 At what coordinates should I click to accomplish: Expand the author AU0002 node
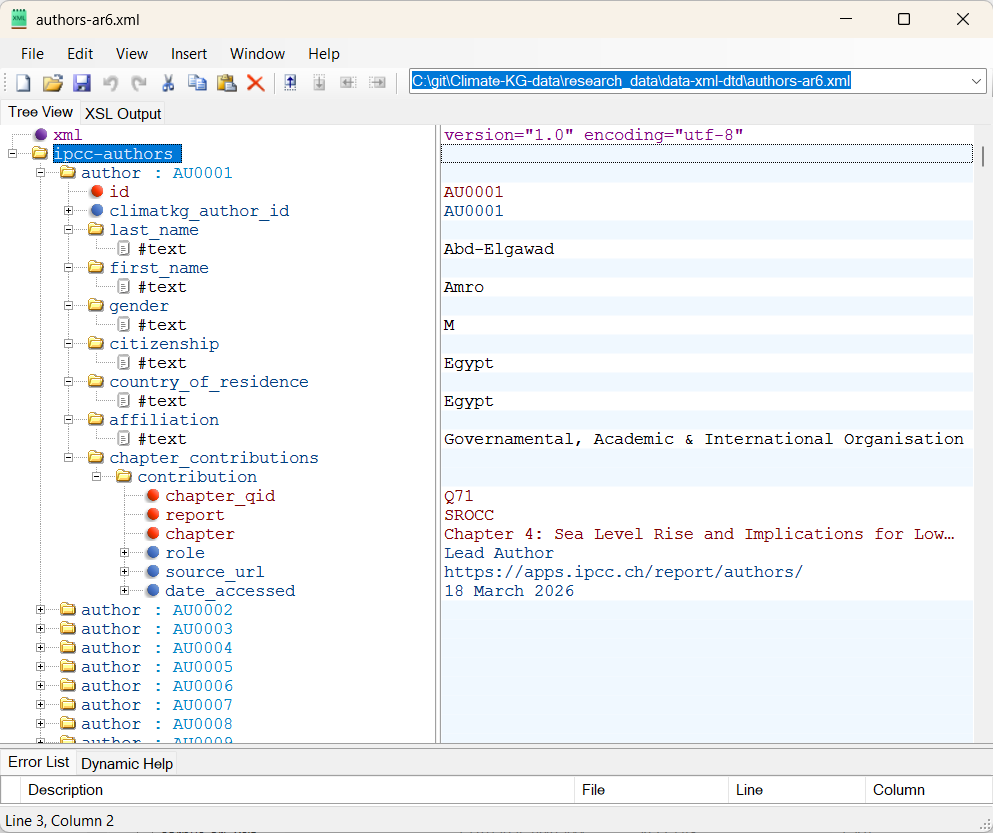tap(41, 609)
